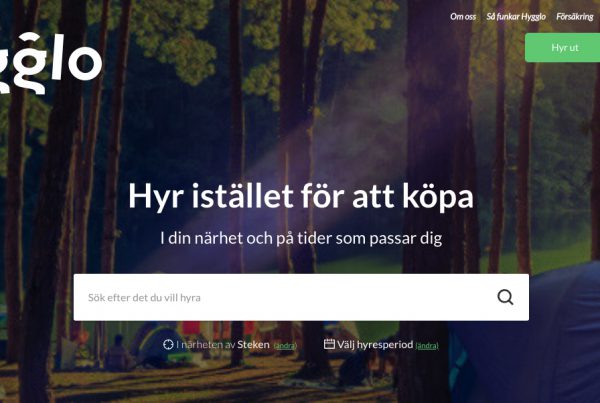
Task: Click the Steken place name
Action: coord(253,344)
